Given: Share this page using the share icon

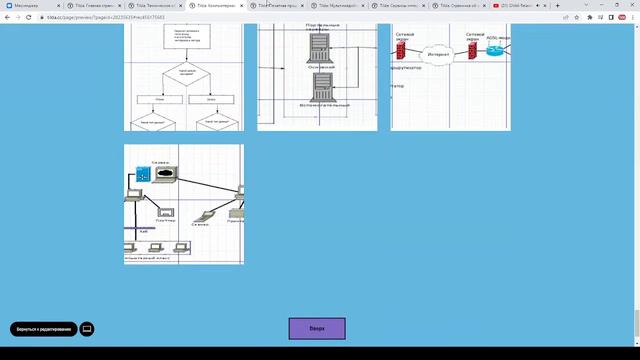Looking at the screenshot, I should coord(566,18).
